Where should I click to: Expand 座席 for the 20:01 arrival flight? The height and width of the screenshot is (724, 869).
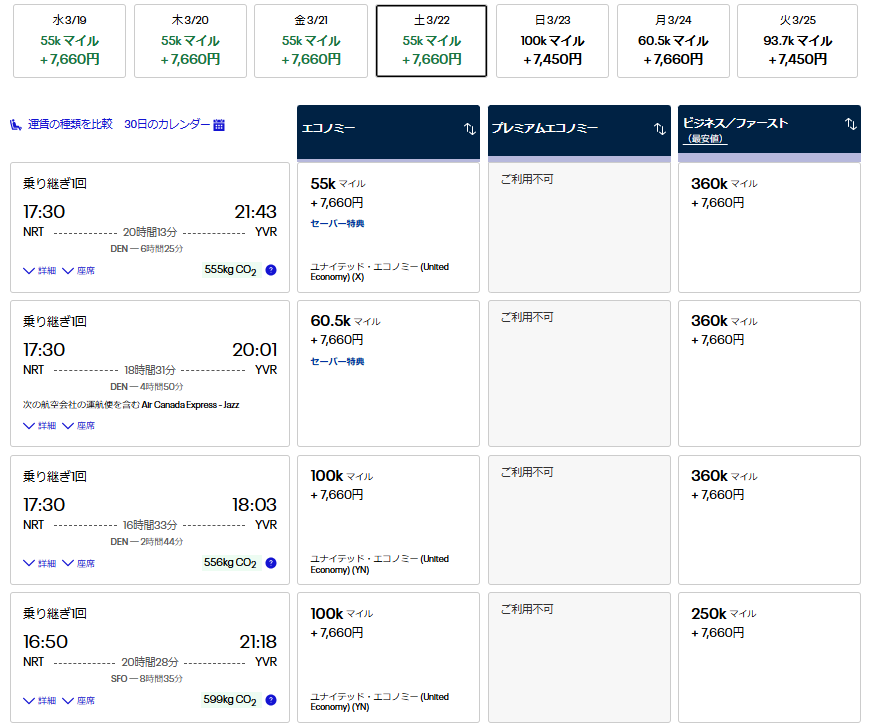[79, 425]
